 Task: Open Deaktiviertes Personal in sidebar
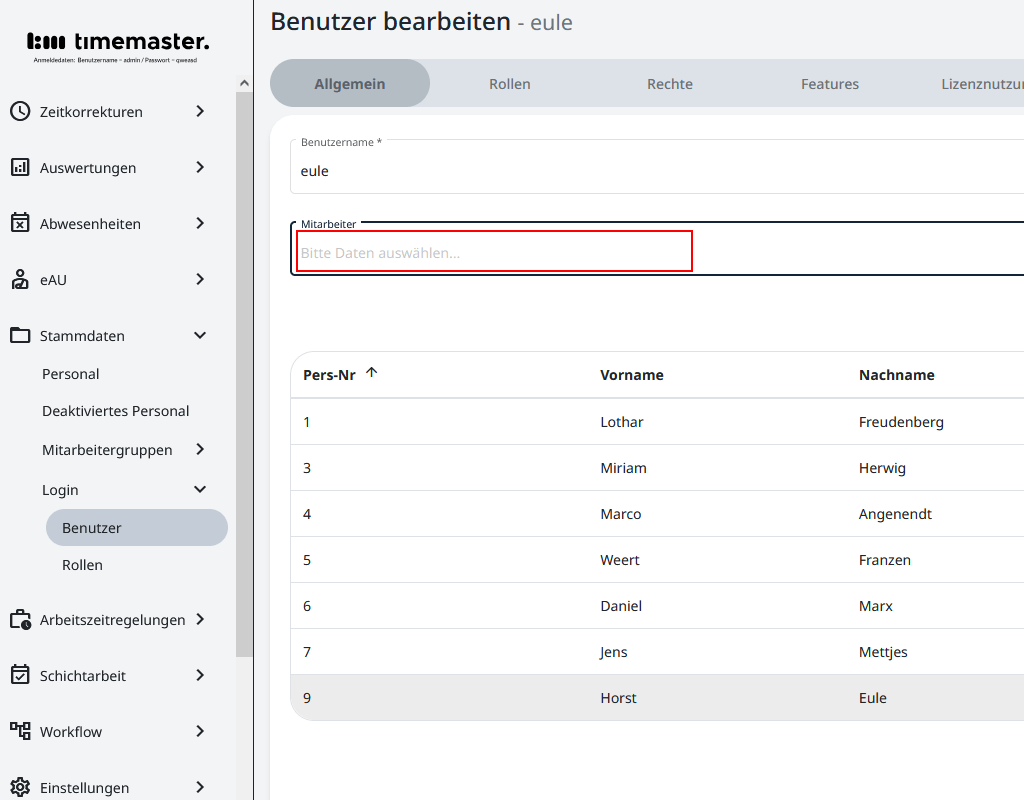point(115,411)
